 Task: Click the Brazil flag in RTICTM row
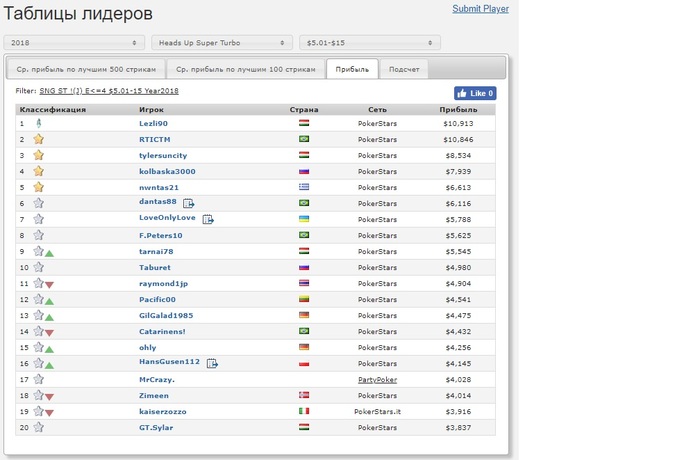pyautogui.click(x=304, y=139)
